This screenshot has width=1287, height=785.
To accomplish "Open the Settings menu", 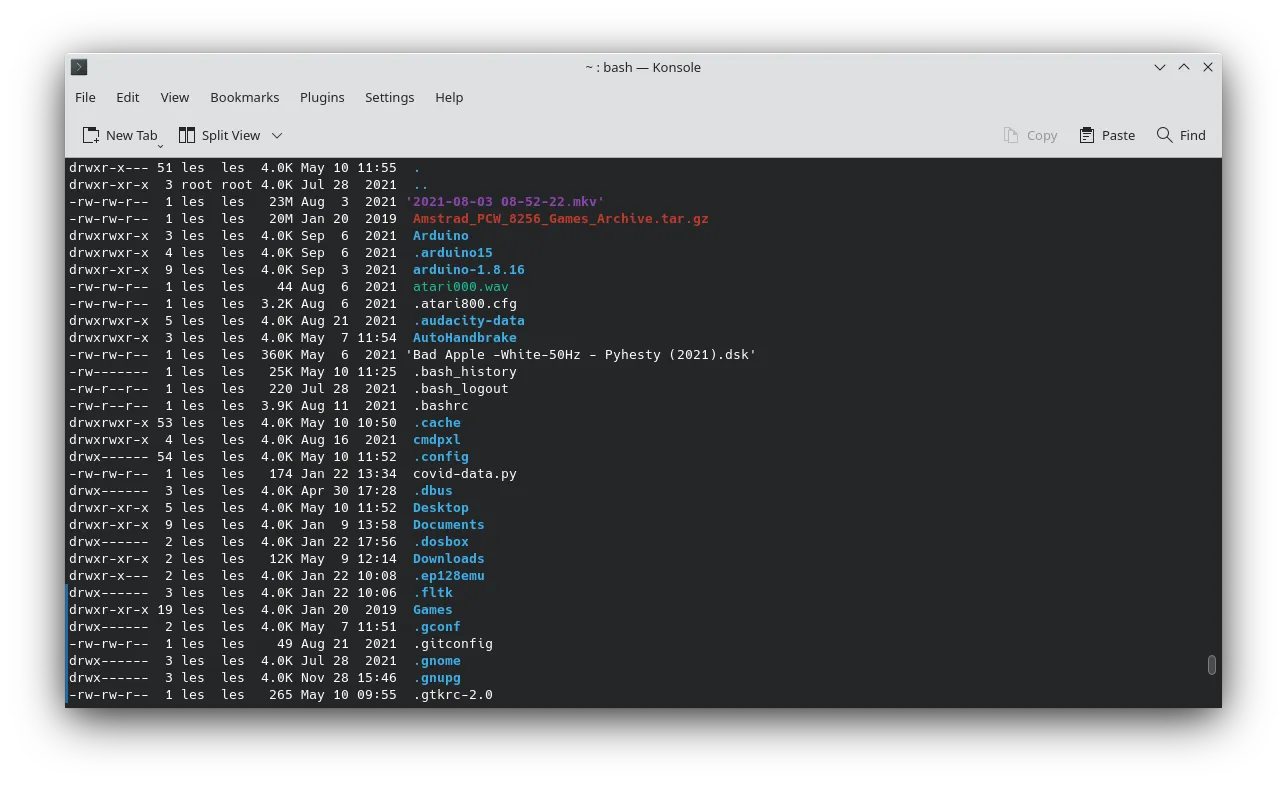I will click(389, 97).
